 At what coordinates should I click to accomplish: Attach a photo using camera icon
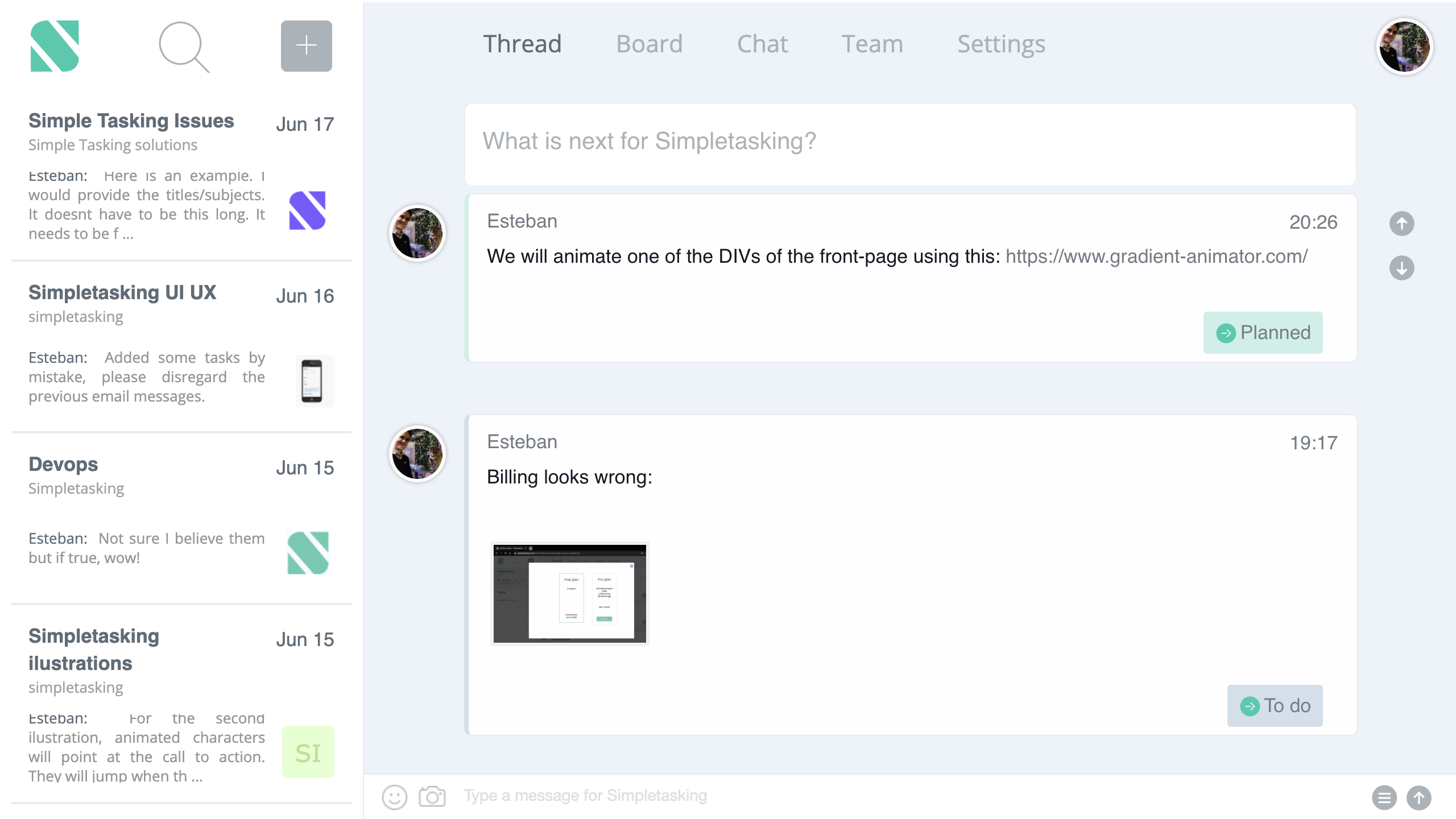pyautogui.click(x=432, y=796)
